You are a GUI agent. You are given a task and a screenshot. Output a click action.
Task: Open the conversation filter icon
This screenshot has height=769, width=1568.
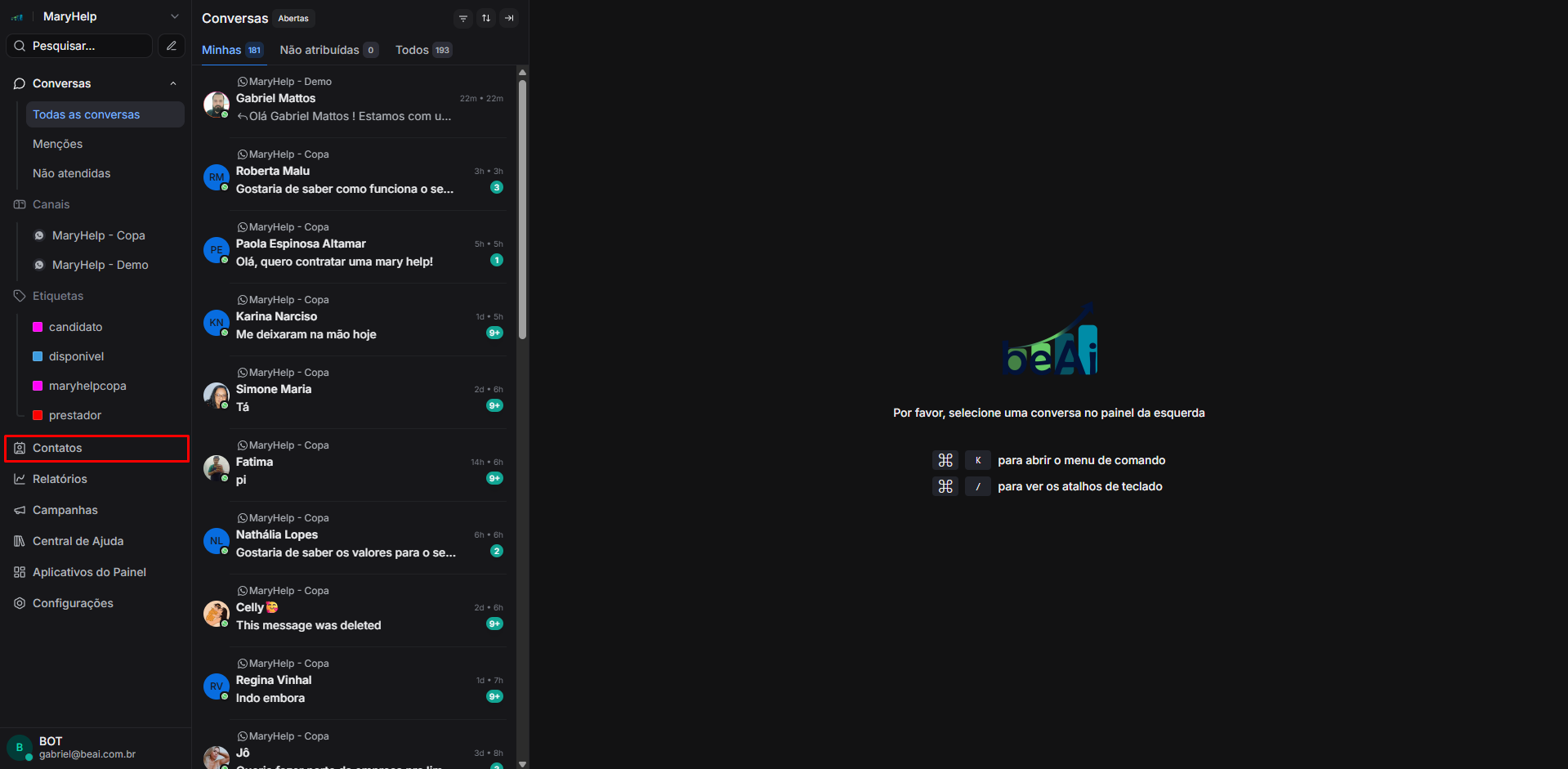[463, 18]
